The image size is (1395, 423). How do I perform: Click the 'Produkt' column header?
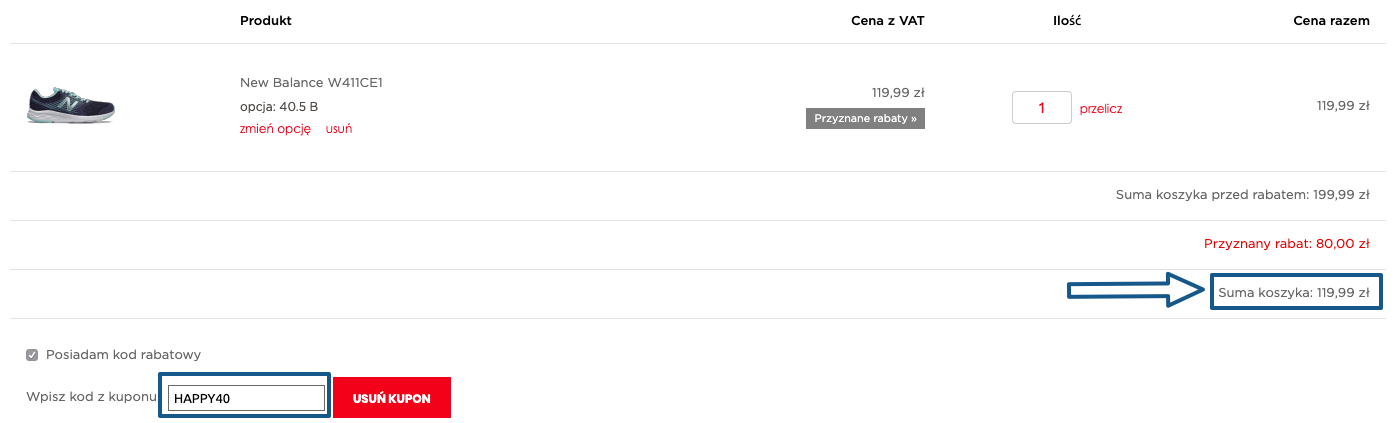(x=266, y=20)
